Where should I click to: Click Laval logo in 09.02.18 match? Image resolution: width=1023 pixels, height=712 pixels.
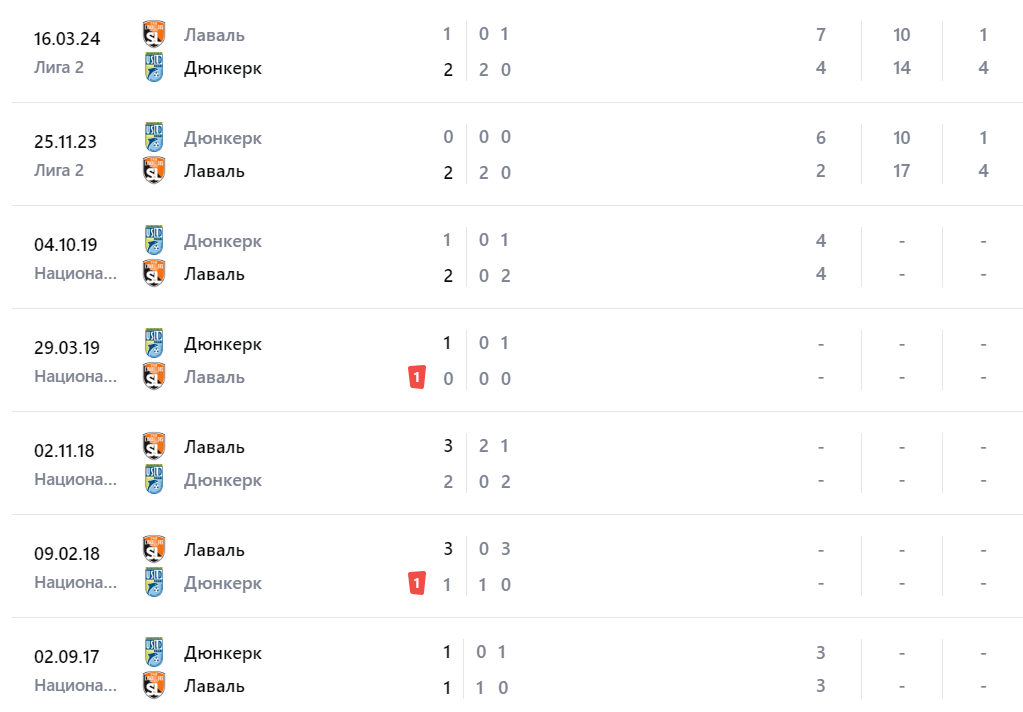[154, 550]
